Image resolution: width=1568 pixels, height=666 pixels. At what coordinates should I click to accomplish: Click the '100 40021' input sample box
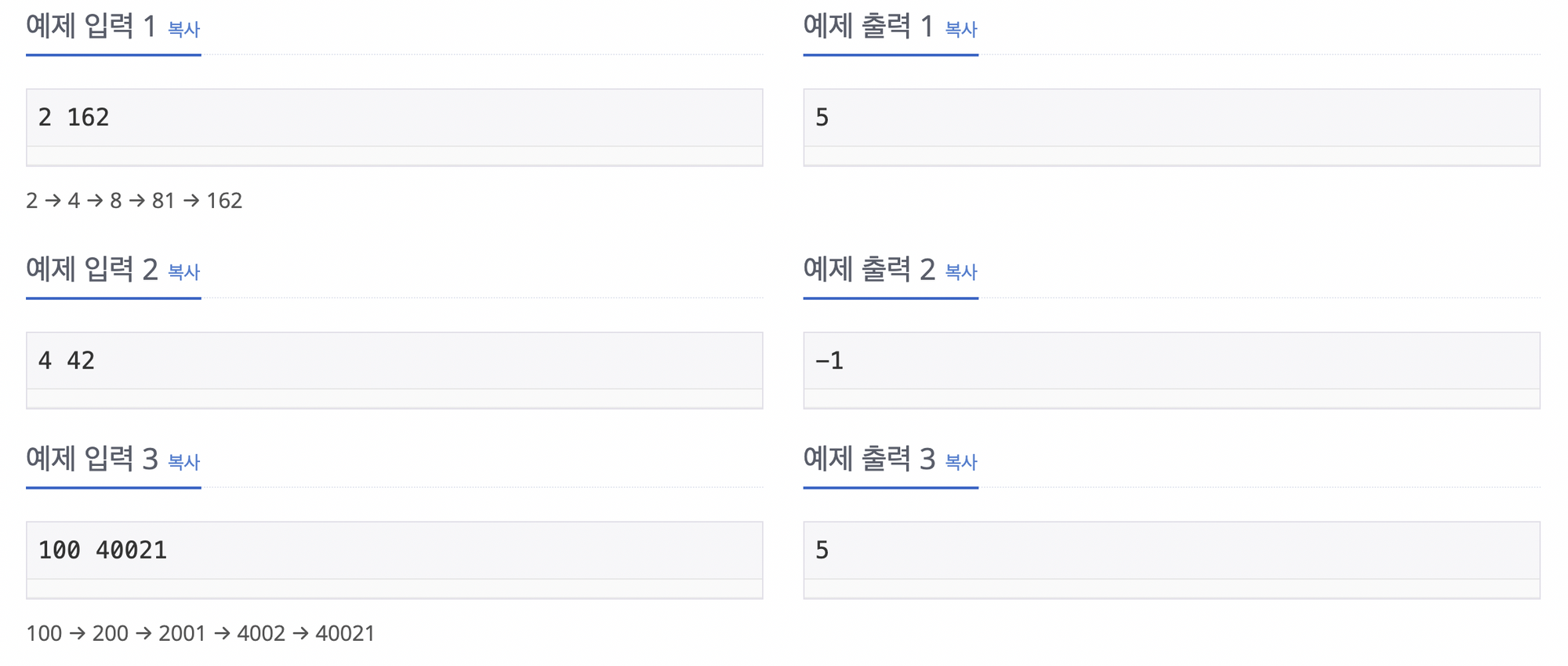coord(394,551)
